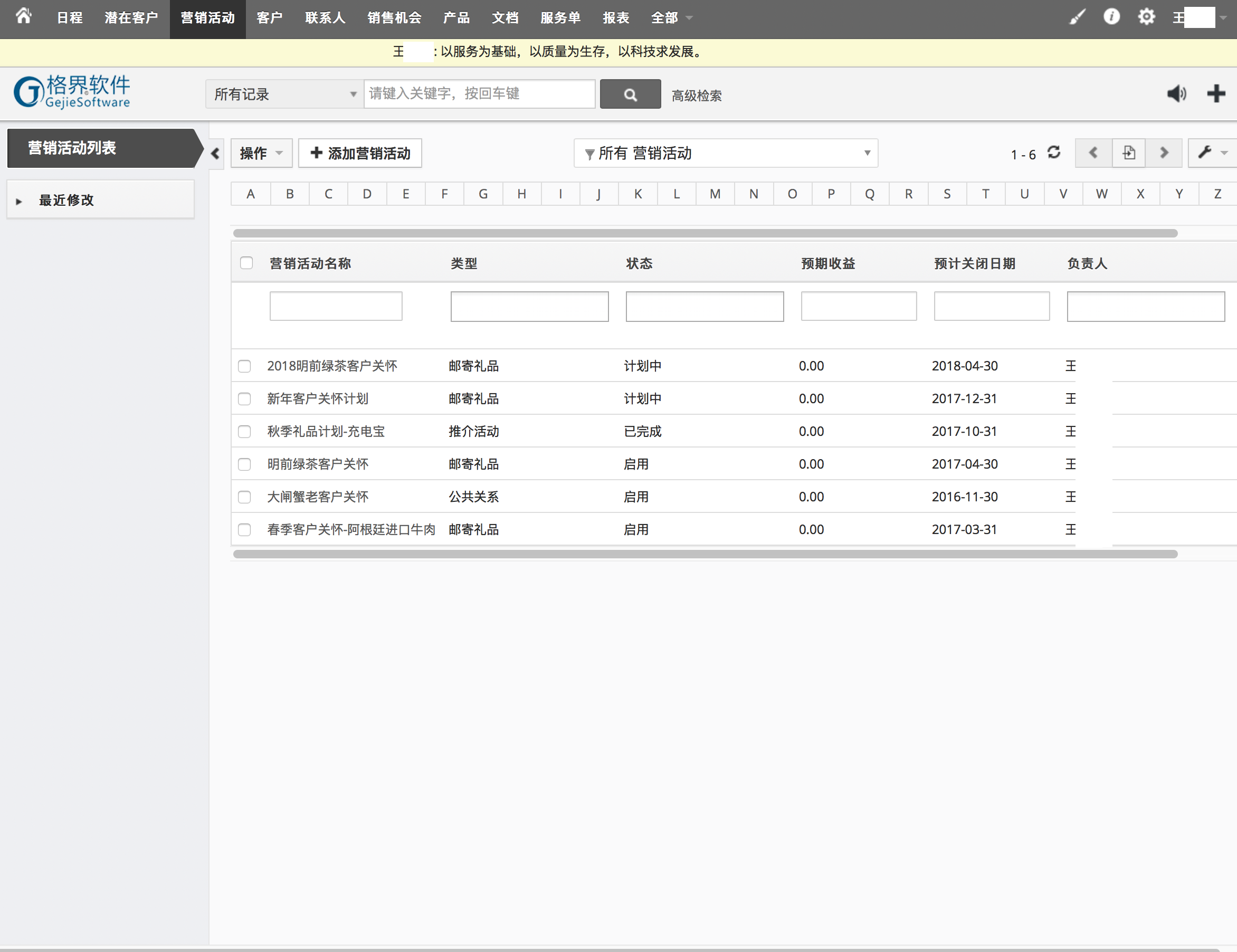Expand the 所有 营销活动 filter dropdown
This screenshot has width=1237, height=952.
726,153
